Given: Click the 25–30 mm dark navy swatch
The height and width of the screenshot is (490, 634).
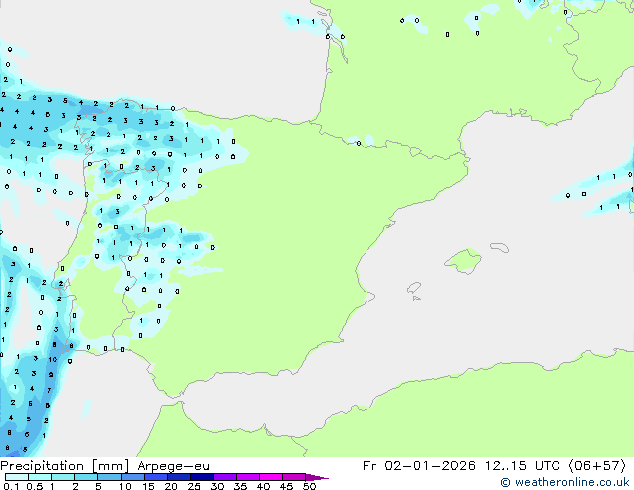Looking at the screenshot, I should (x=202, y=477).
